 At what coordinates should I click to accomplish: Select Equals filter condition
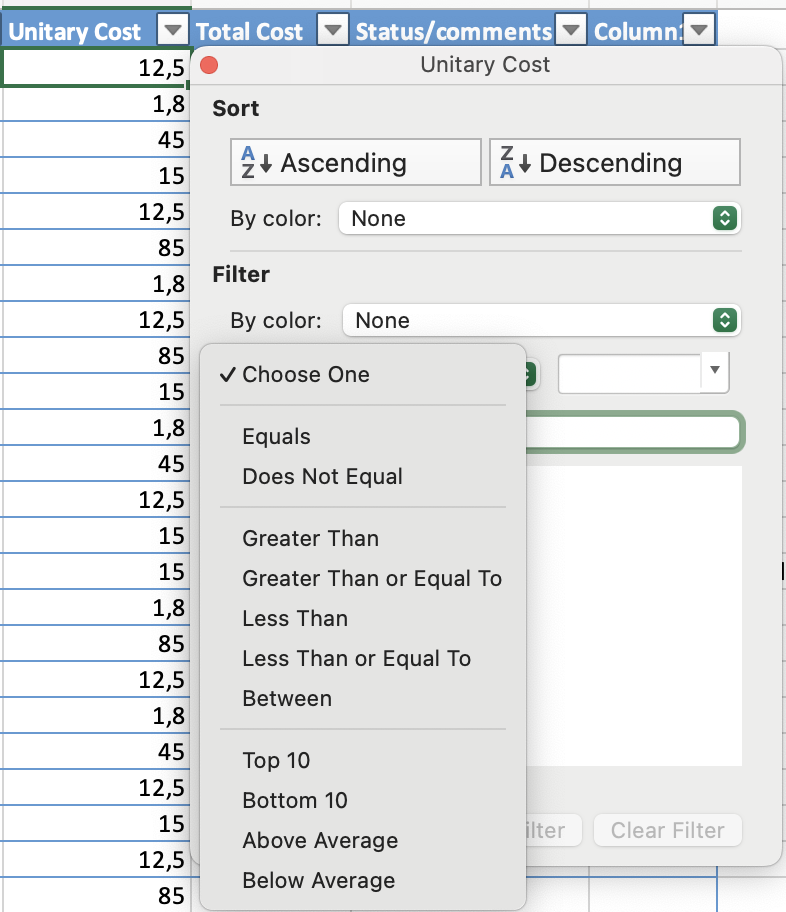276,436
